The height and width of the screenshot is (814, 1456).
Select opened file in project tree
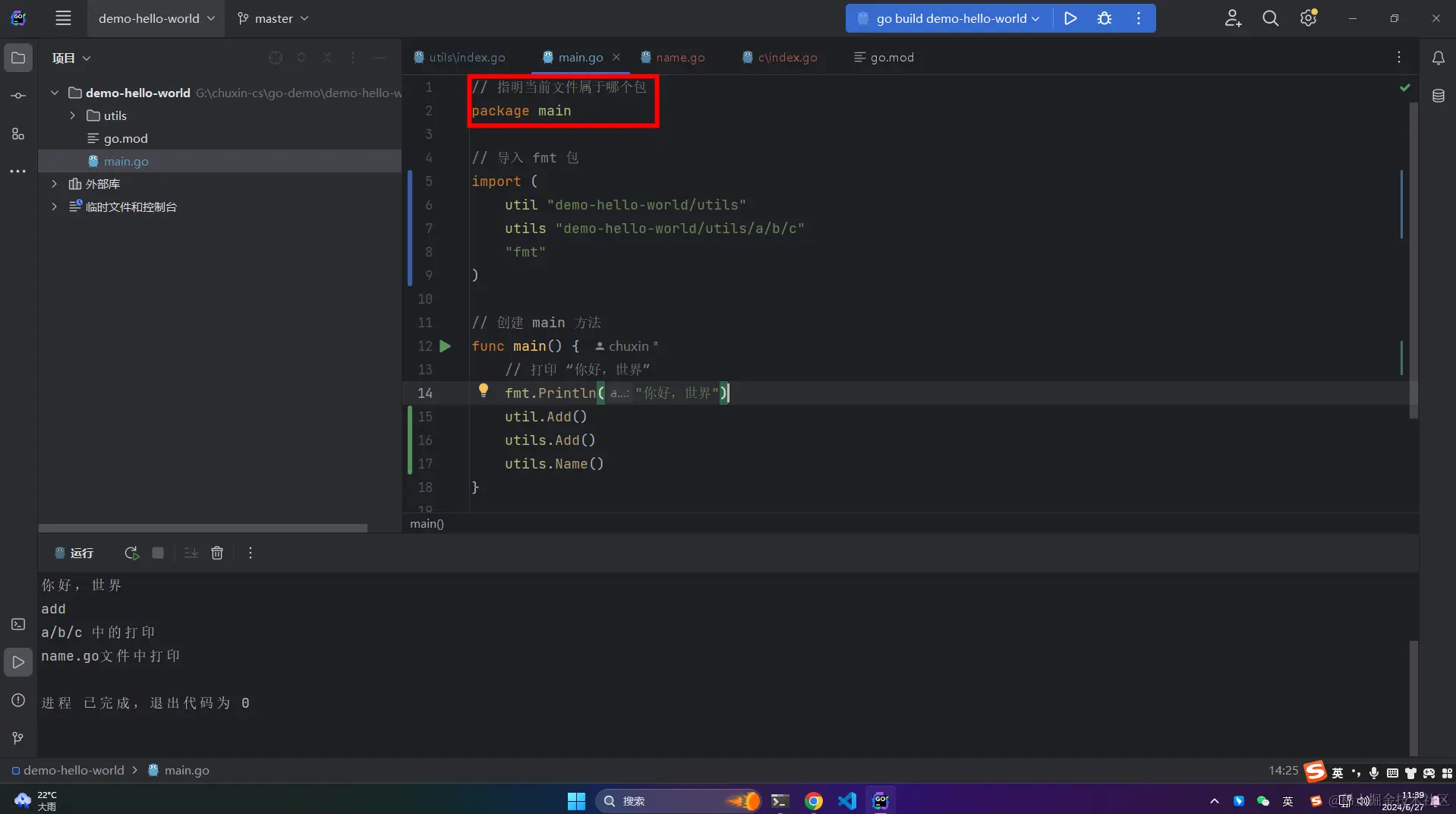coord(276,58)
